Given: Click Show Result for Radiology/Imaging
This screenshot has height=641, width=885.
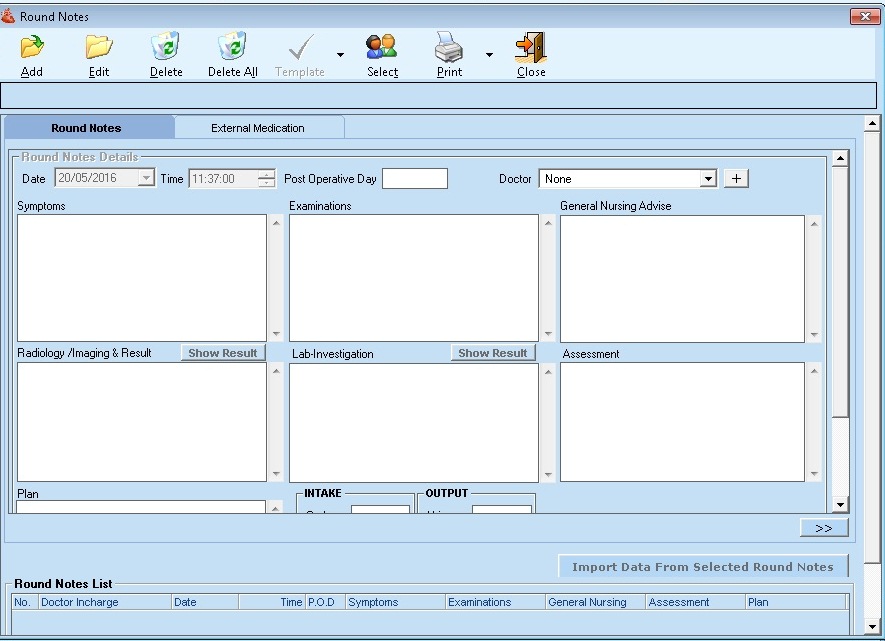Looking at the screenshot, I should pos(223,353).
